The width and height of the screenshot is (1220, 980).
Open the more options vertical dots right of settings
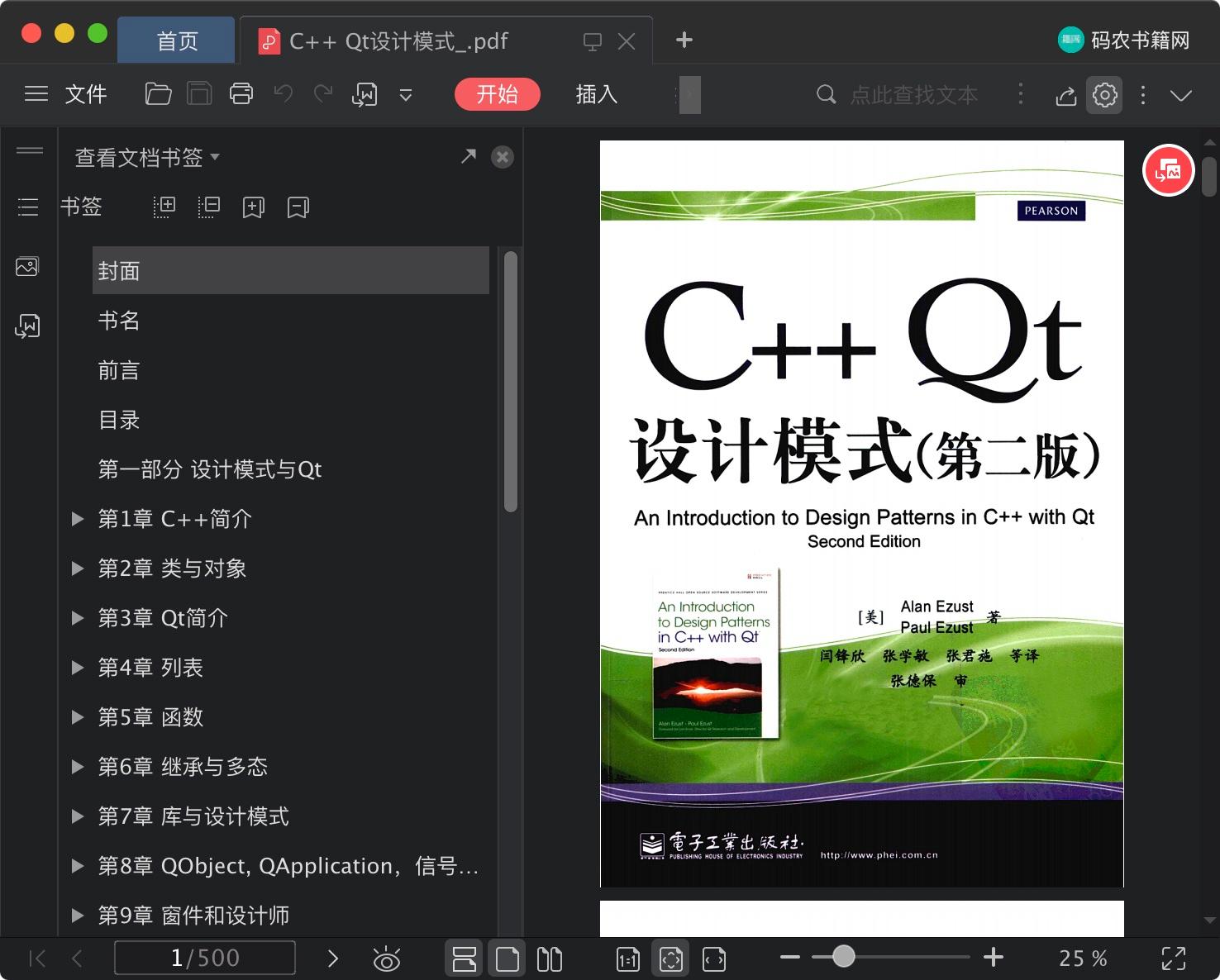(1143, 95)
